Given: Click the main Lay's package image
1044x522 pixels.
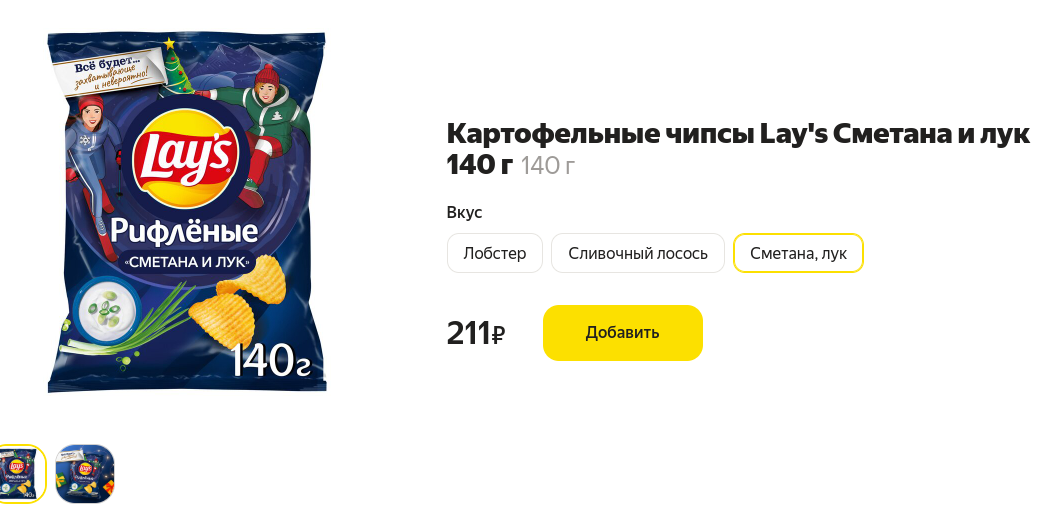Looking at the screenshot, I should pyautogui.click(x=186, y=212).
